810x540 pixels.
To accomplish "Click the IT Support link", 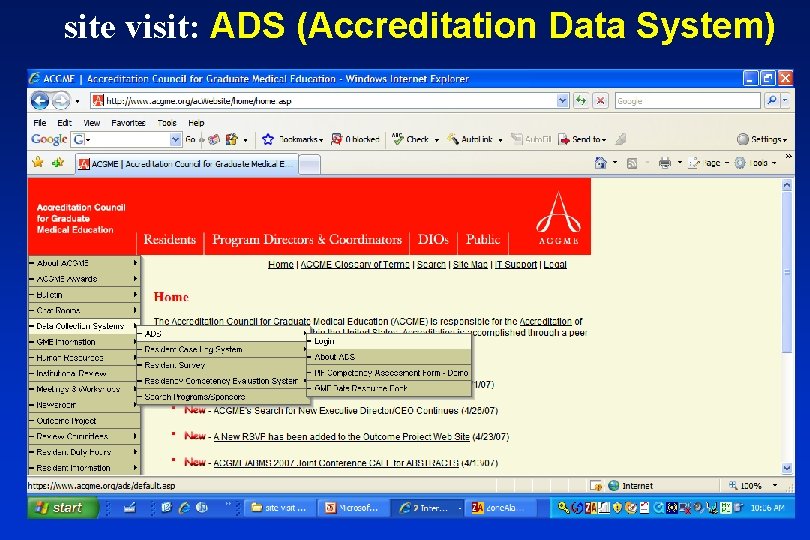I will (x=516, y=264).
